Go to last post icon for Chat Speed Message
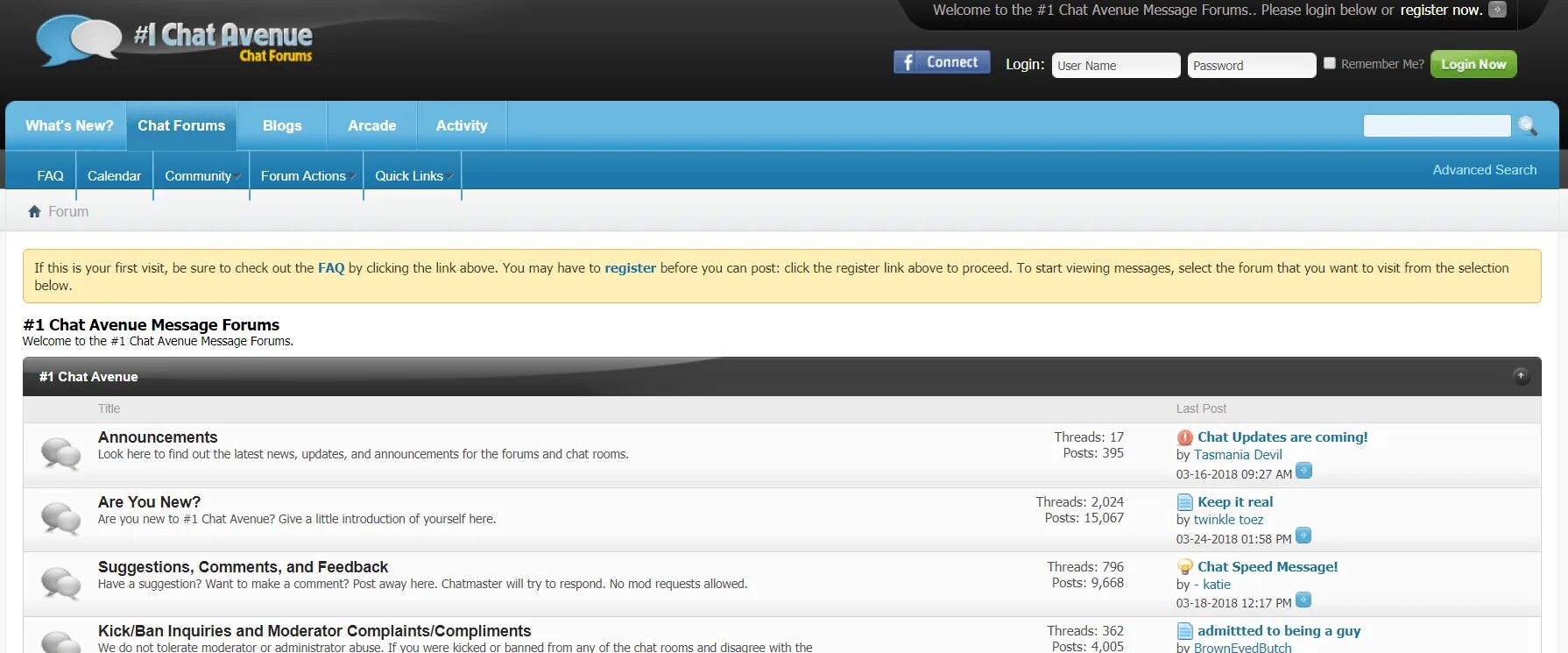1568x653 pixels. pyautogui.click(x=1303, y=600)
